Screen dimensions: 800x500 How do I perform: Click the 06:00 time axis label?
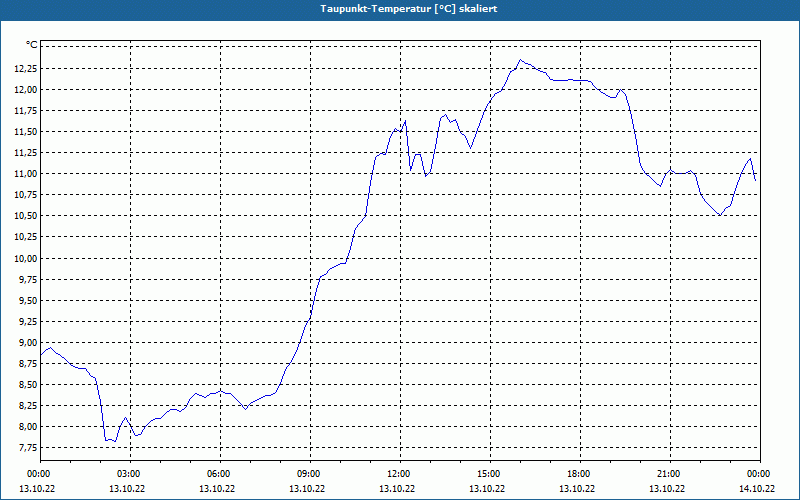(x=220, y=474)
